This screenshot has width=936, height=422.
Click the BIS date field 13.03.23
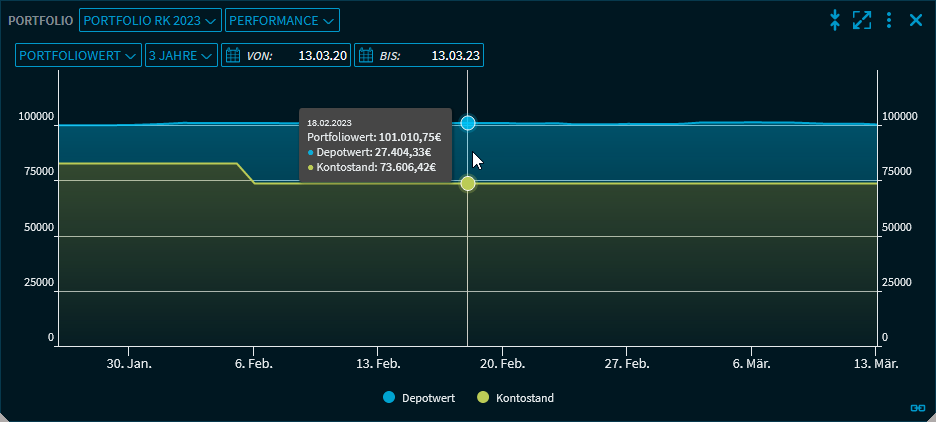click(455, 55)
